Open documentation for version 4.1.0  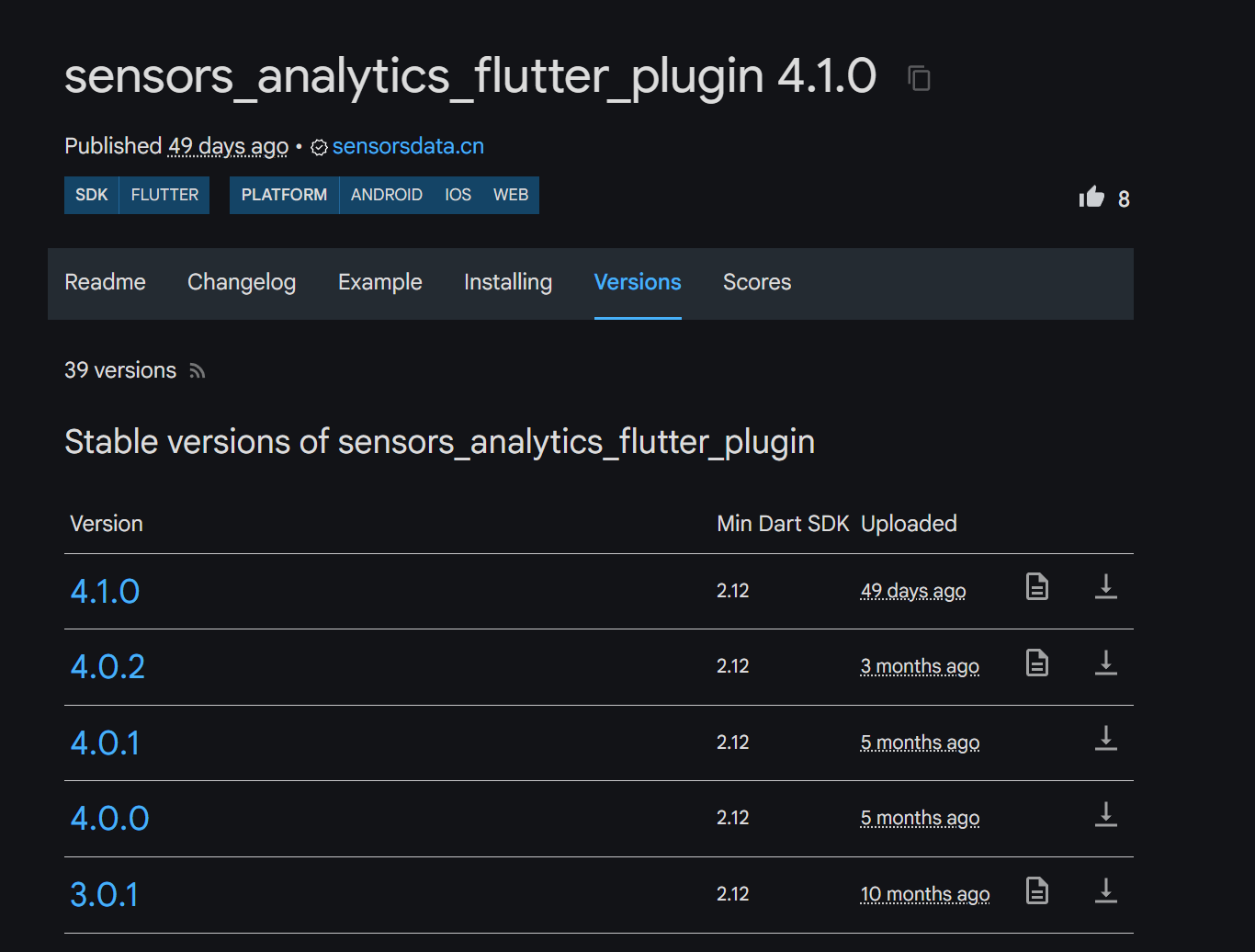tap(1036, 587)
